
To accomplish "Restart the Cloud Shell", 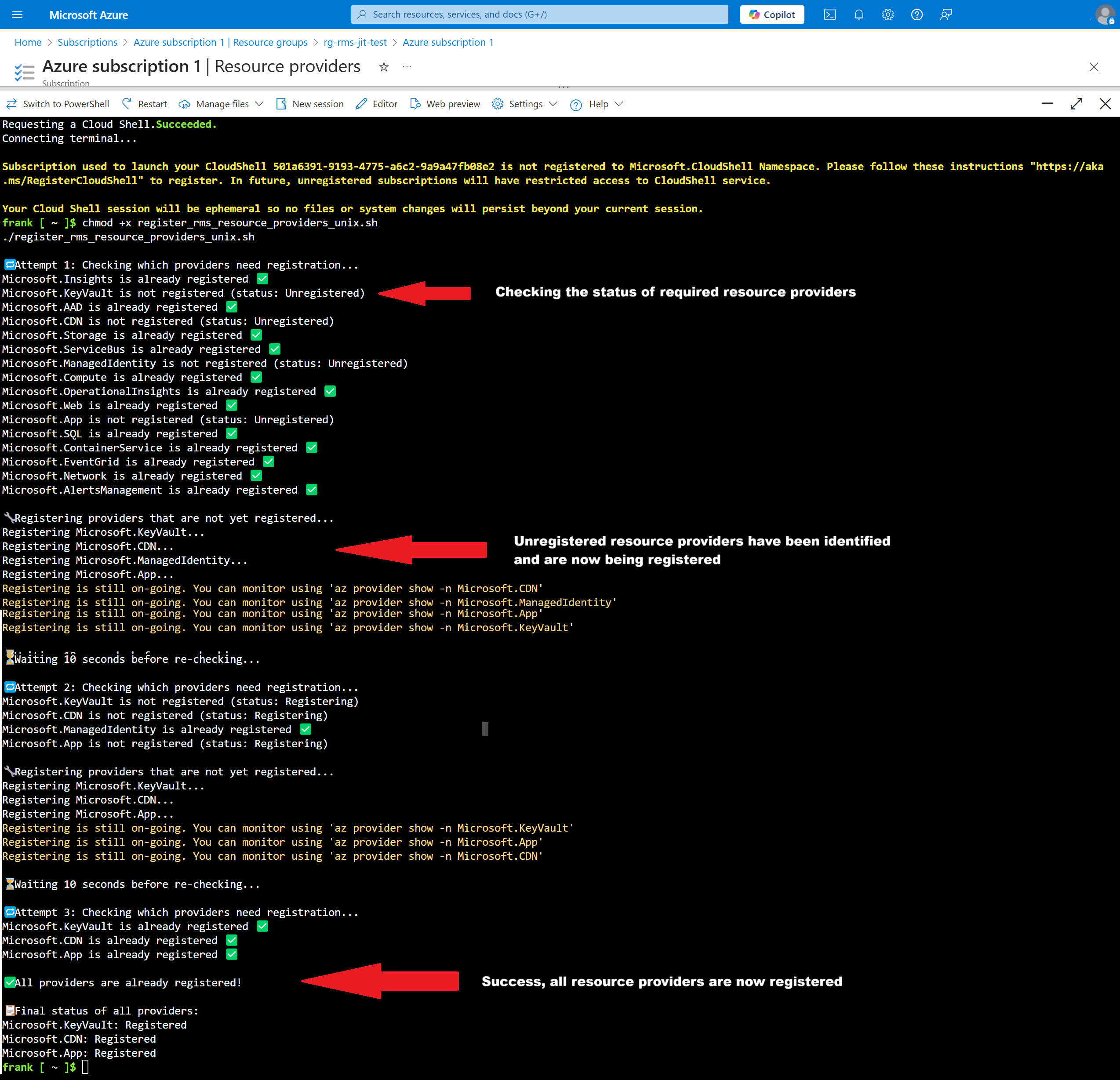I will (145, 104).
